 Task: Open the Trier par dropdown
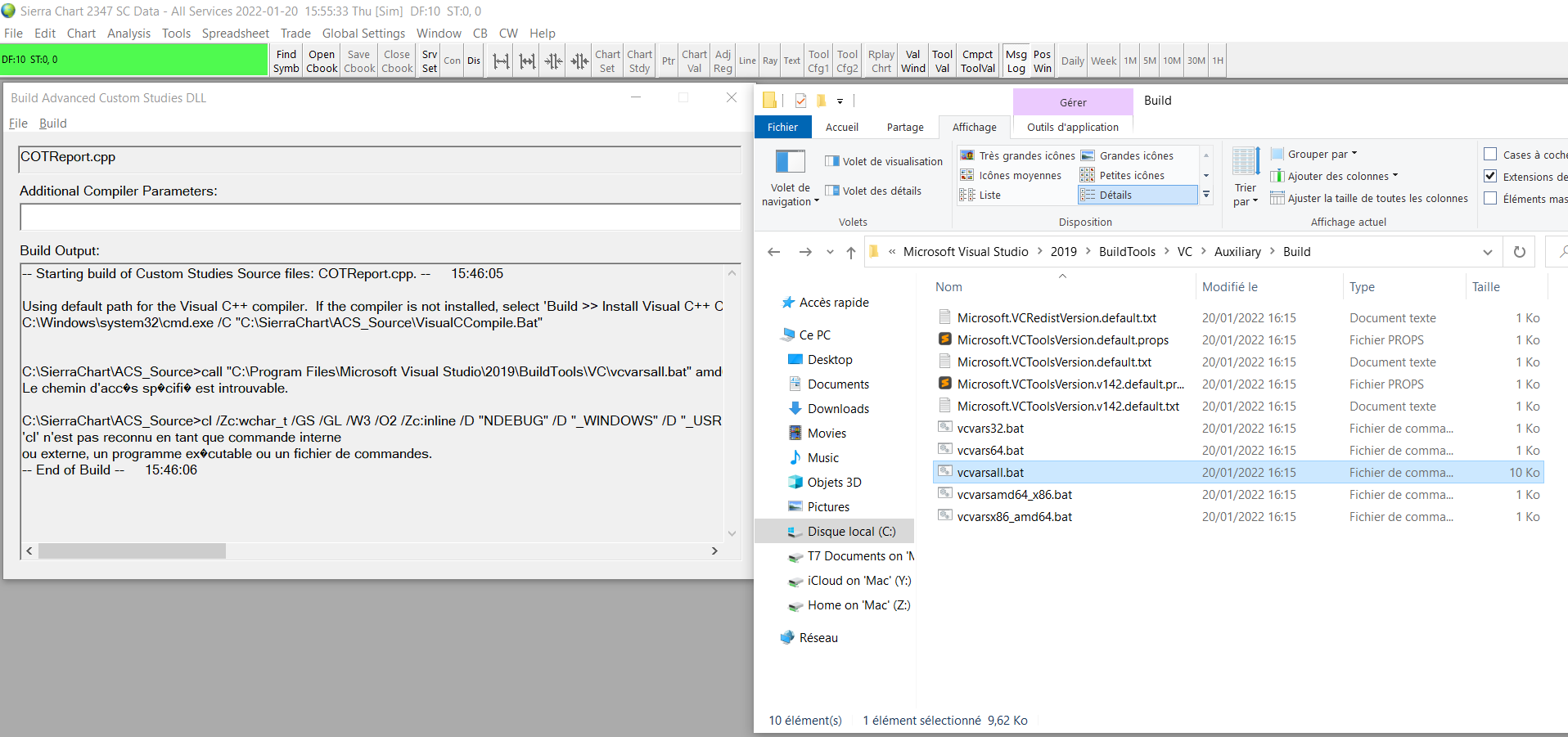(x=1246, y=178)
